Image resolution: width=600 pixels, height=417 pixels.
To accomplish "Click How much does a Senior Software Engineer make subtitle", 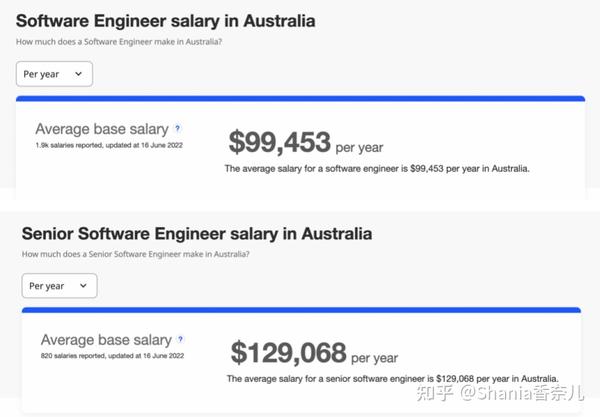I will point(136,254).
